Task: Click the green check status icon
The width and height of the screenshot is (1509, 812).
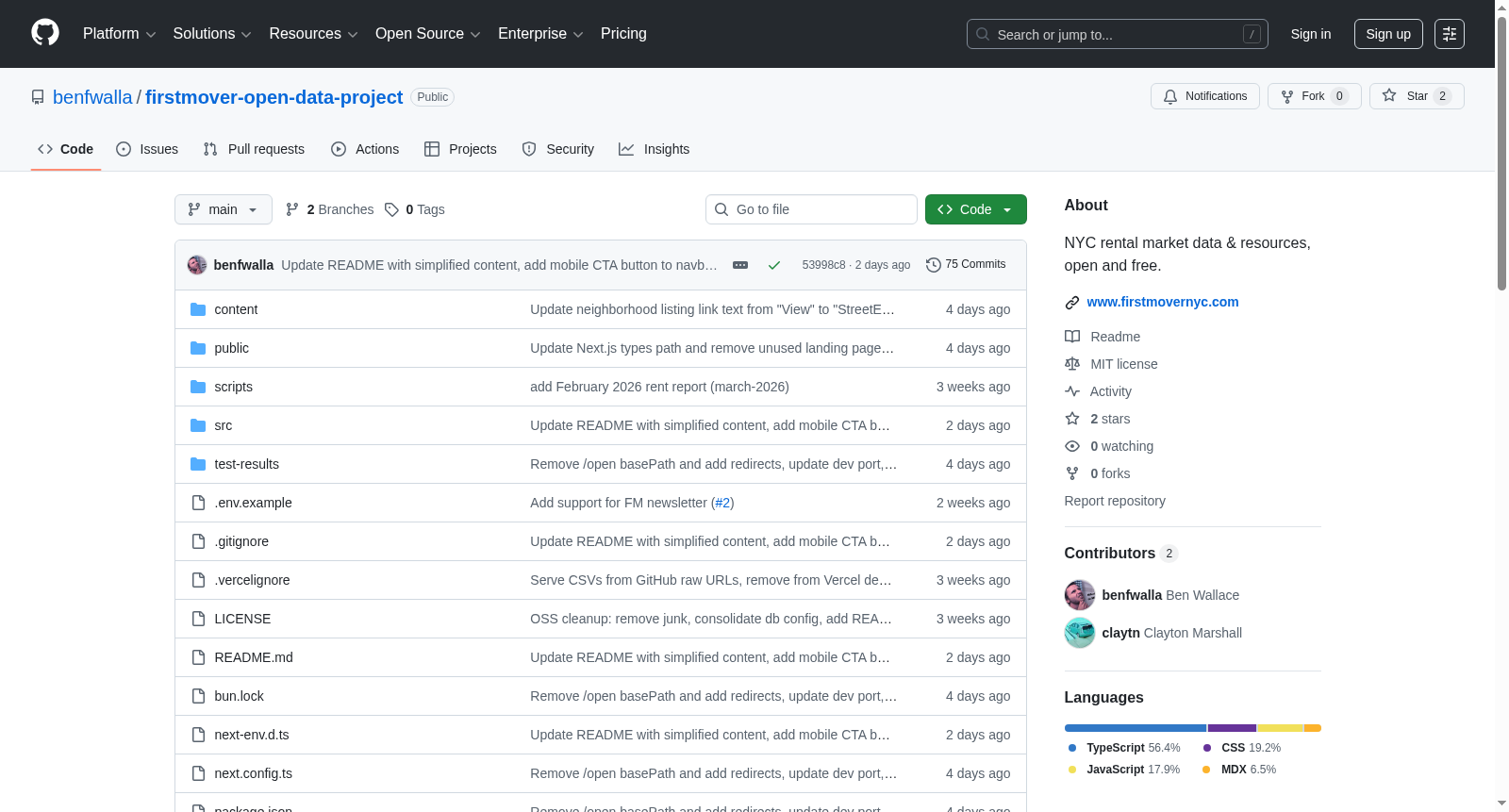Action: [774, 265]
